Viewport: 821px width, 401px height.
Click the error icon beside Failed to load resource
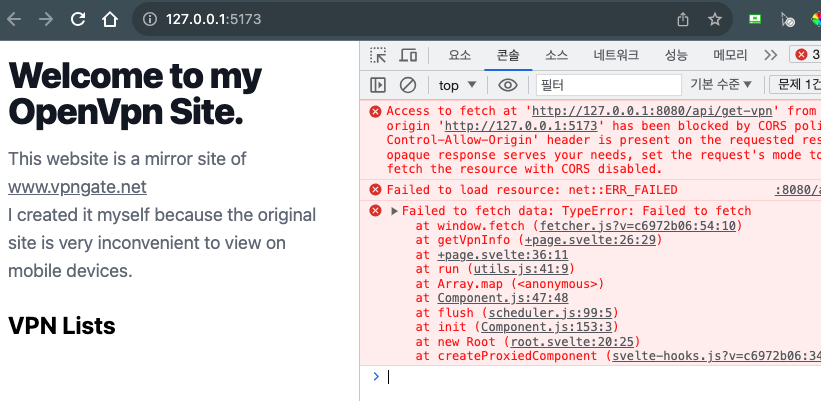tap(375, 190)
